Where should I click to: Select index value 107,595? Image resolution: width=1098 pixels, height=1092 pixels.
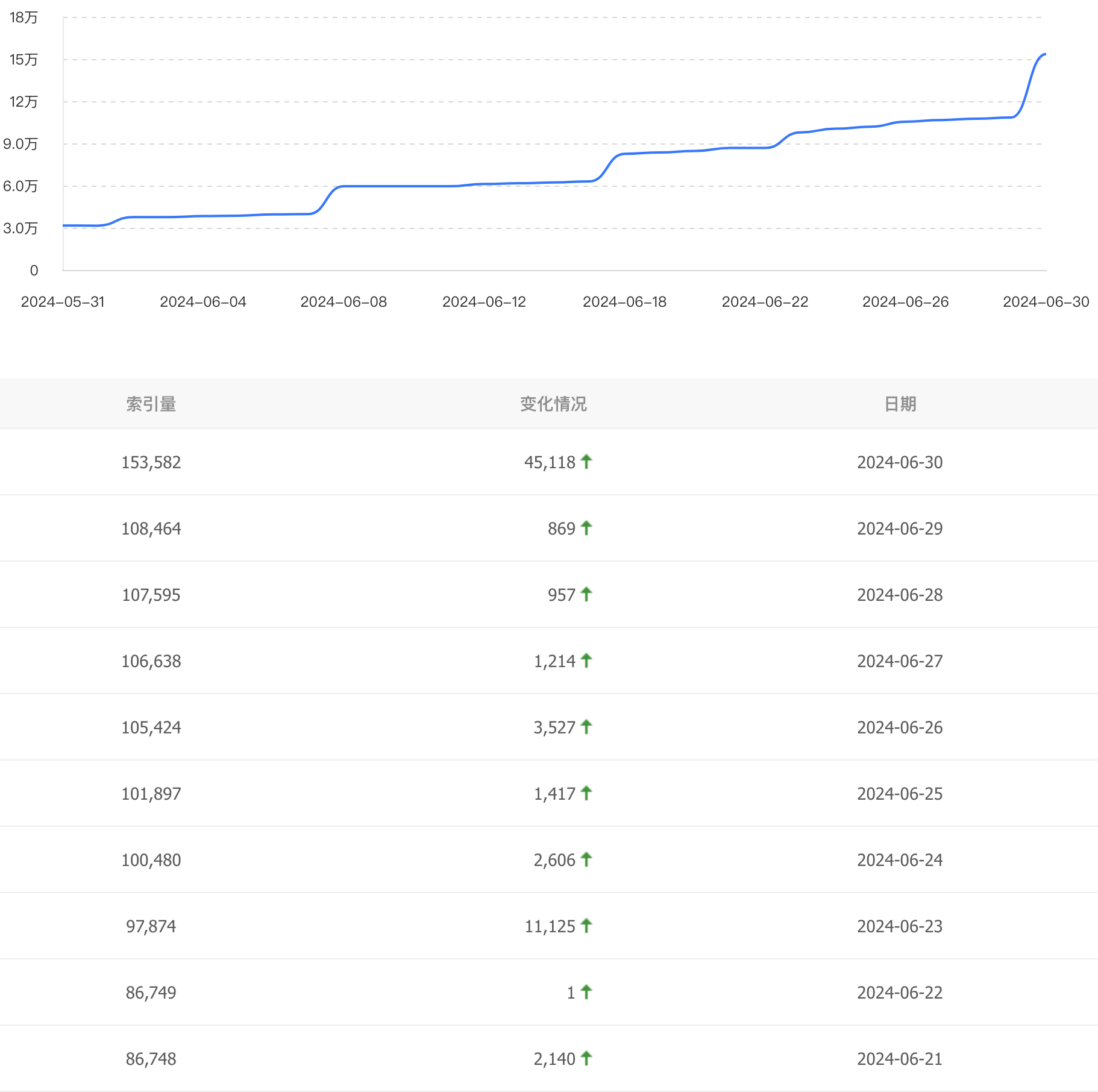151,595
